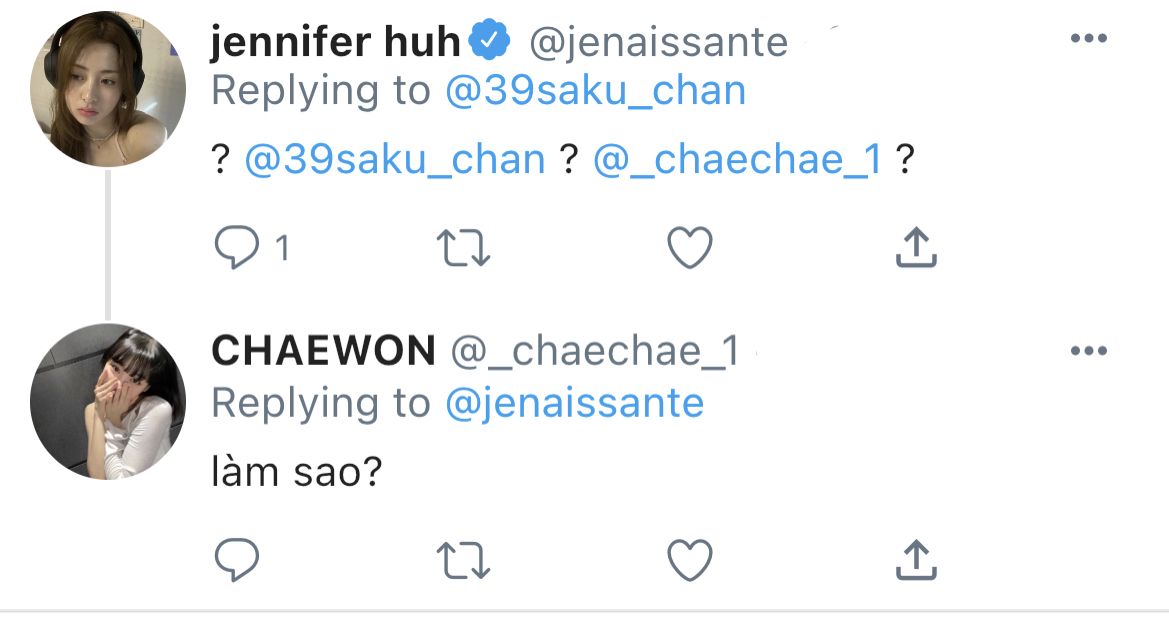Reply to jennifer huh's tweet
Image resolution: width=1169 pixels, height=621 pixels.
click(x=237, y=248)
